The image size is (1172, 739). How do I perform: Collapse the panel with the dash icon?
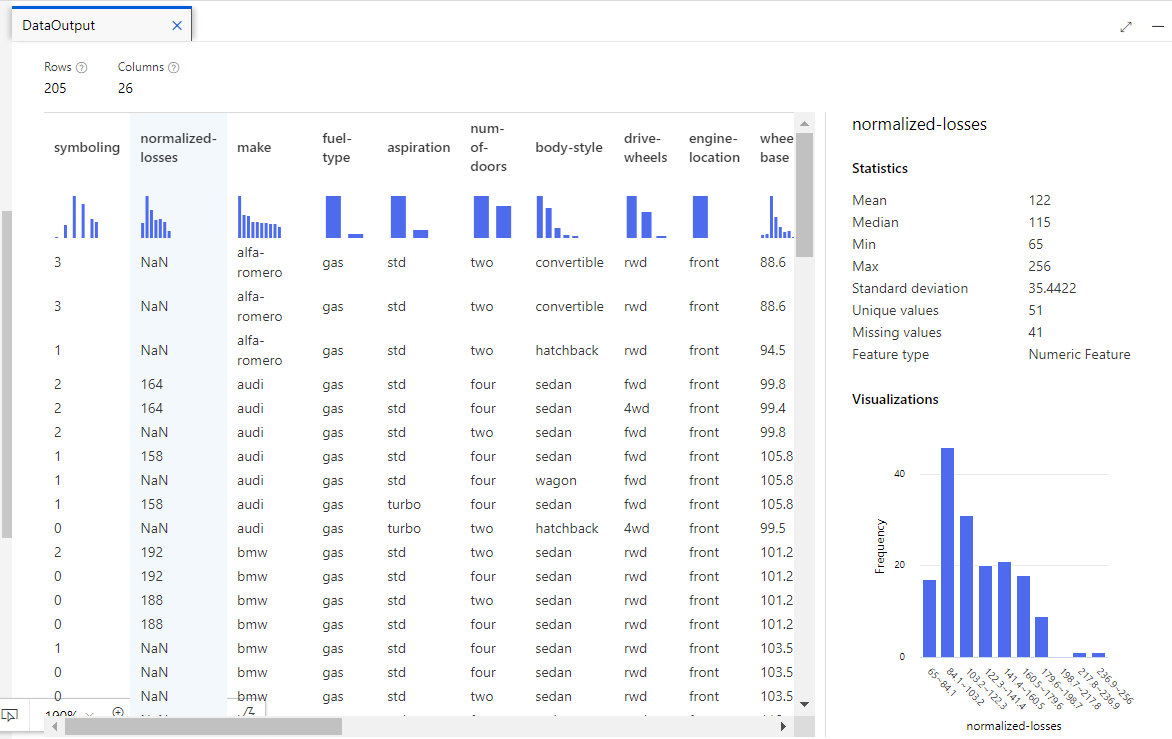click(x=1157, y=27)
